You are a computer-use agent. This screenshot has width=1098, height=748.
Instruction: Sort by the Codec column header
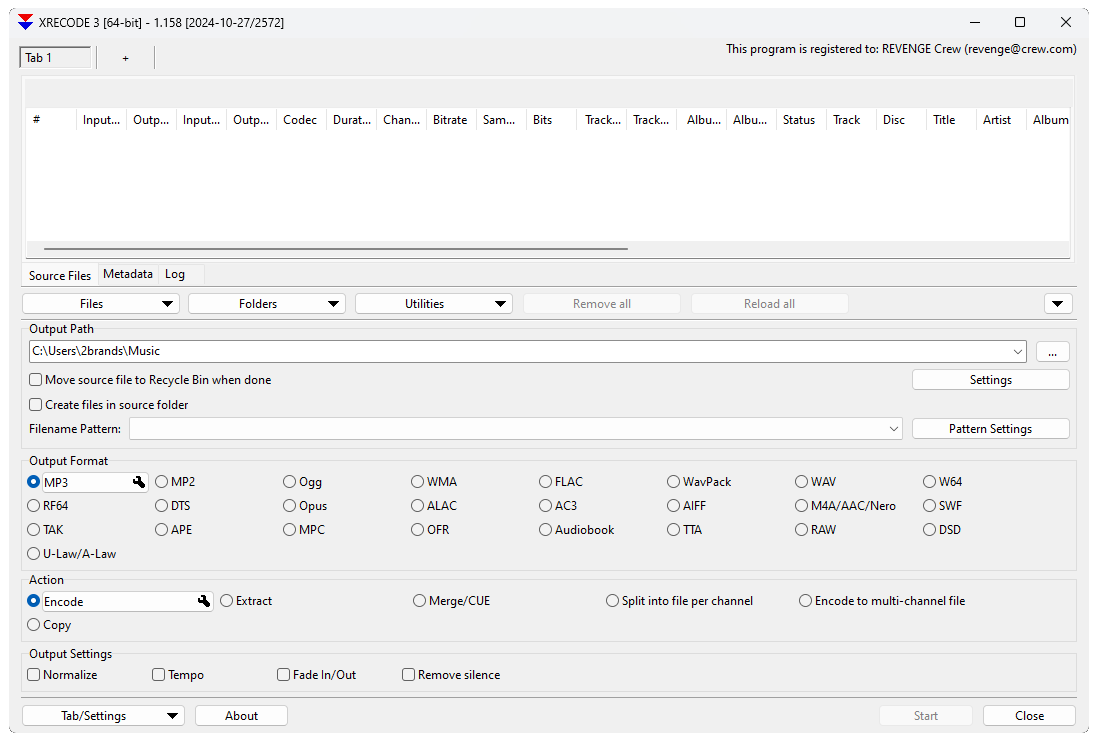(x=301, y=120)
